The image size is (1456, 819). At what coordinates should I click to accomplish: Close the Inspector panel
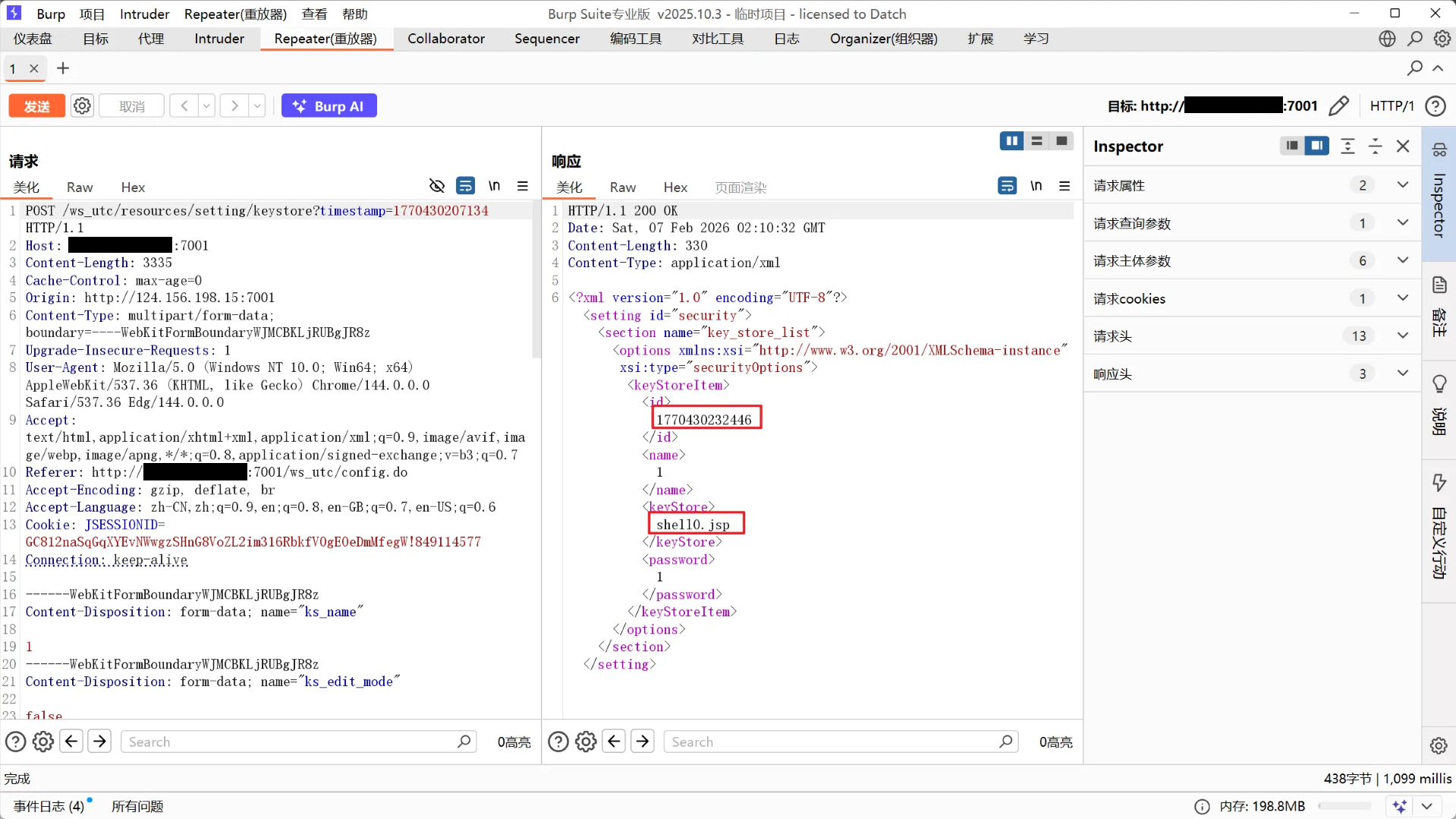(1403, 146)
